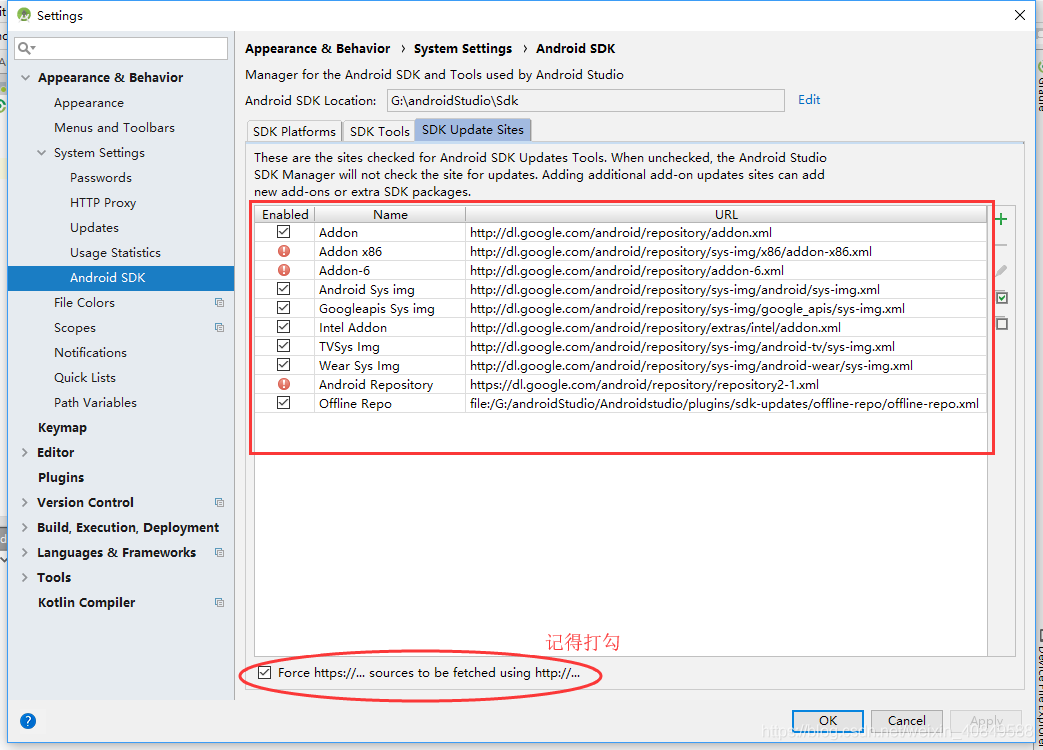Open Usage Statistics settings

(x=116, y=253)
